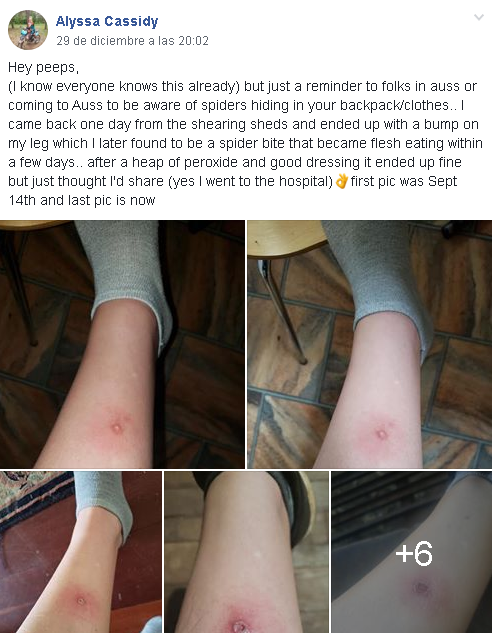Open Alyssa Cassidy's profile picture

click(x=28, y=30)
